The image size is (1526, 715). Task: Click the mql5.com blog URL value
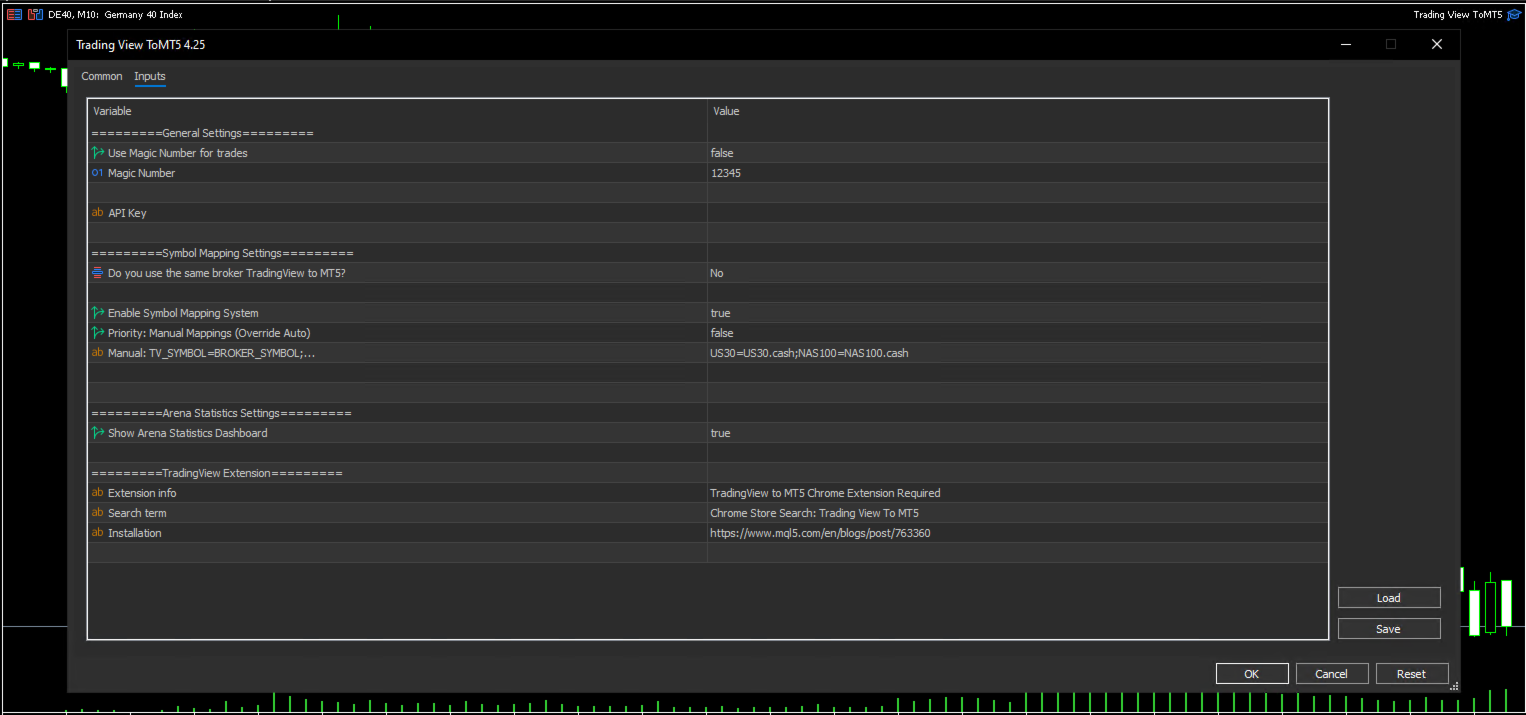tap(820, 533)
